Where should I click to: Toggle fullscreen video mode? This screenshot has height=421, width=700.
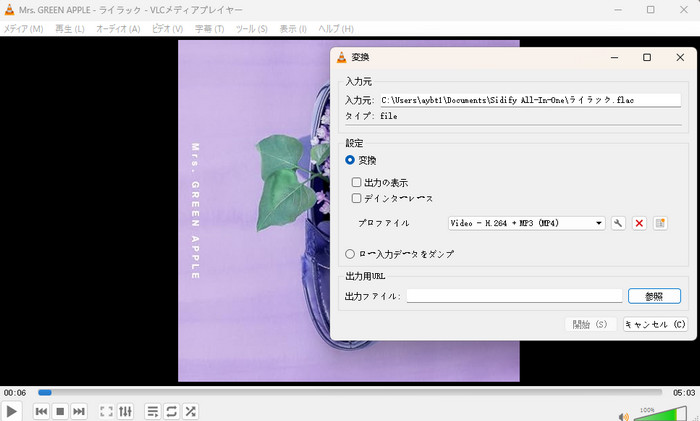[x=106, y=411]
